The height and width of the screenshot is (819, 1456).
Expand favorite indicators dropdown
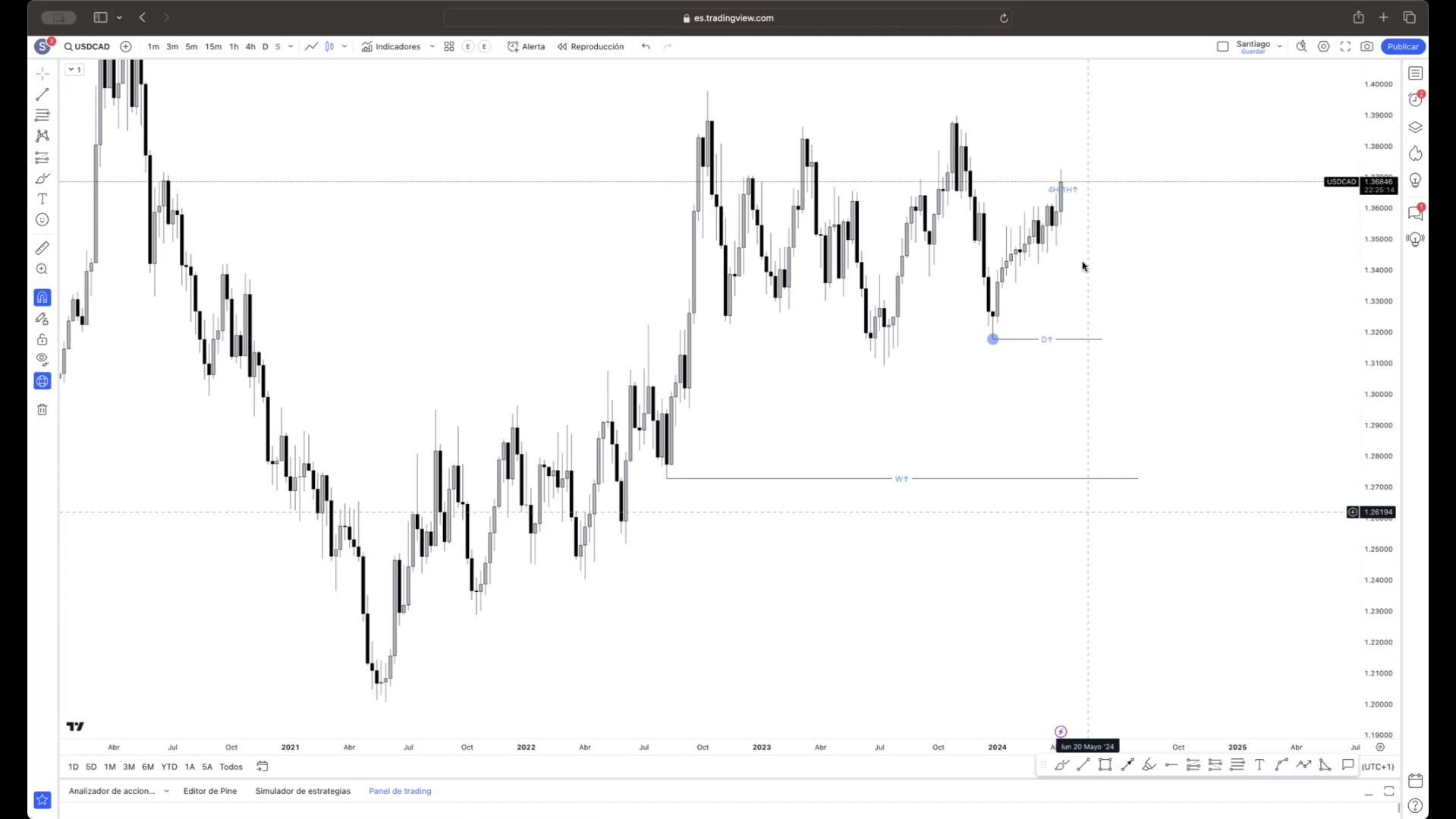[x=432, y=47]
